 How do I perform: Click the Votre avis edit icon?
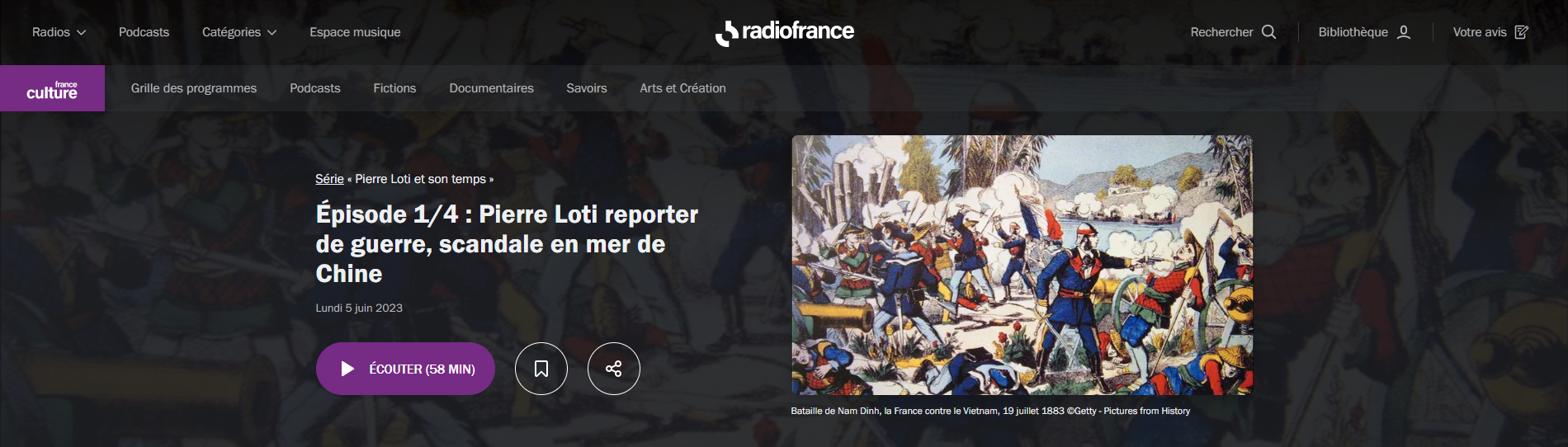click(1522, 32)
